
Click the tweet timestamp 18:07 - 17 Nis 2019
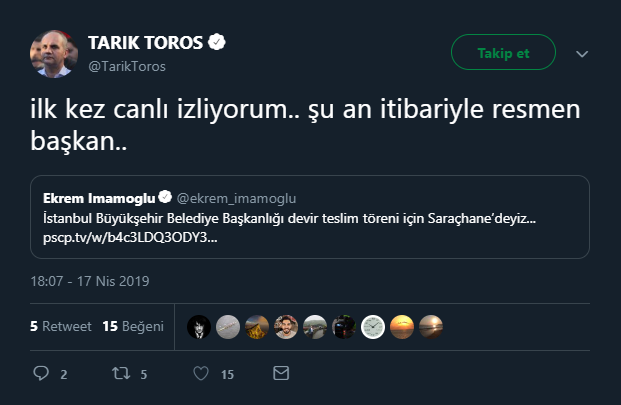(89, 281)
